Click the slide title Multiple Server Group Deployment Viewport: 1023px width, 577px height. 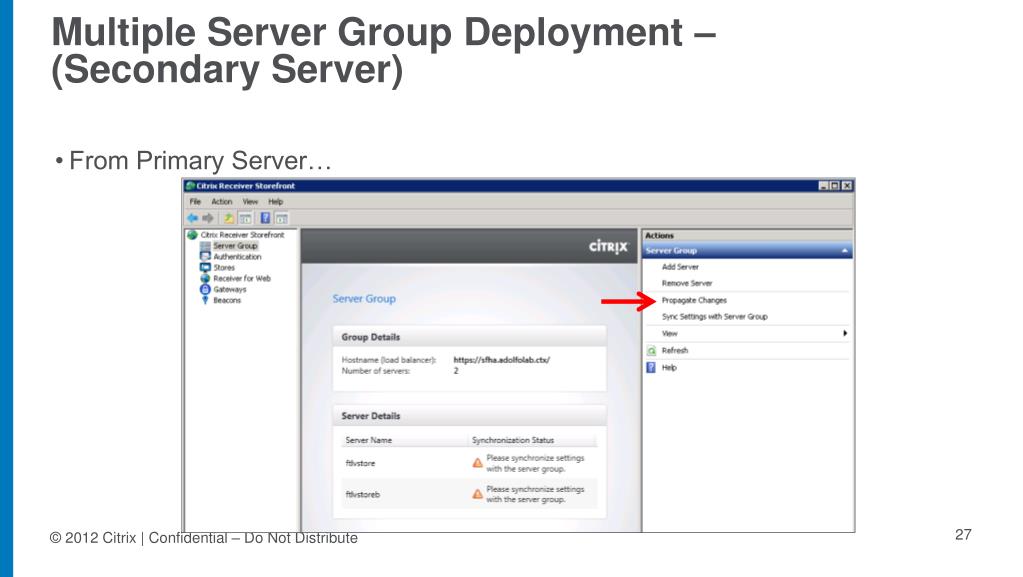tap(384, 51)
